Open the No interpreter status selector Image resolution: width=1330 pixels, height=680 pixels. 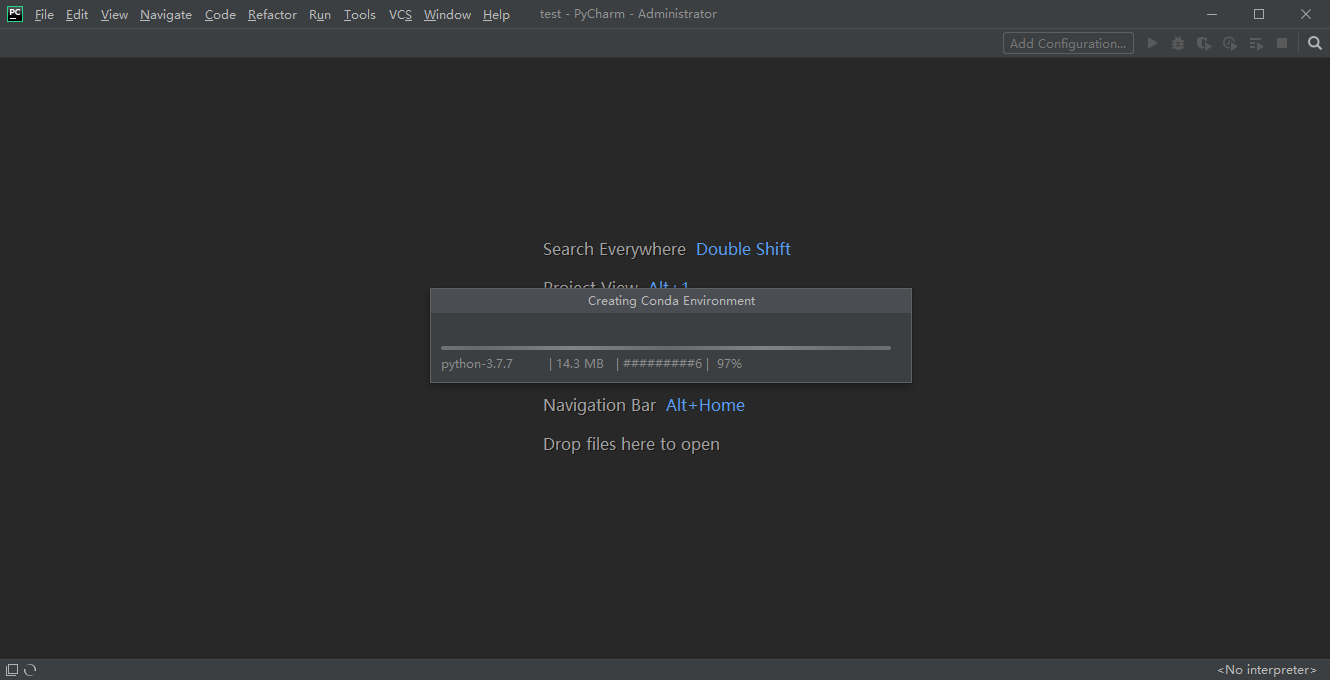tap(1267, 670)
